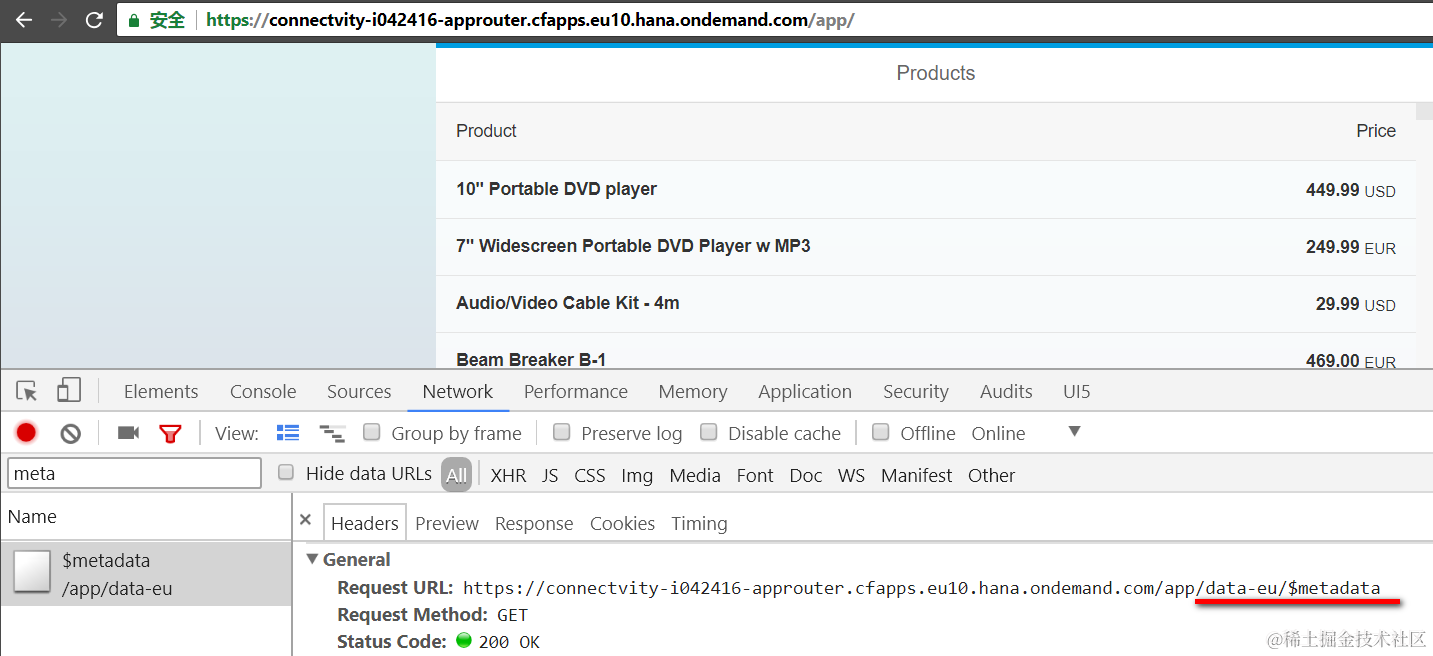Image resolution: width=1433 pixels, height=656 pixels.
Task: Filter requests by Other
Action: click(x=992, y=475)
